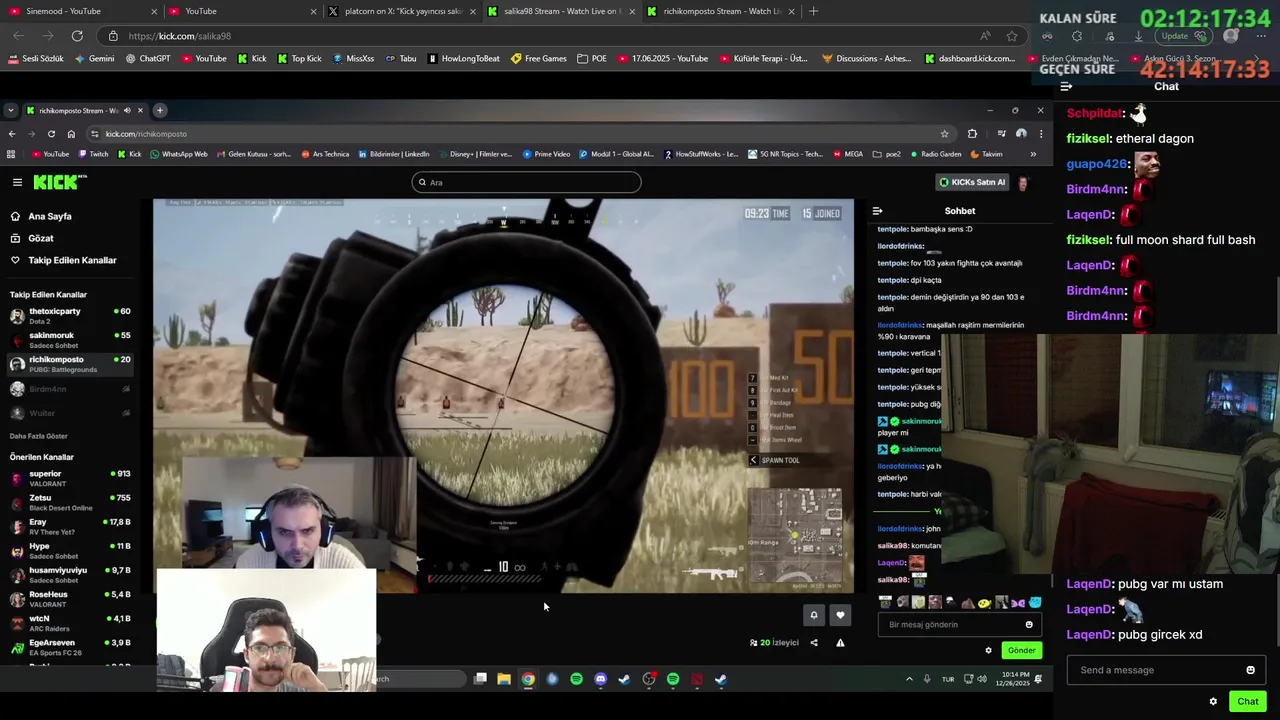
Task: Click the green KICK logo
Action: click(60, 182)
